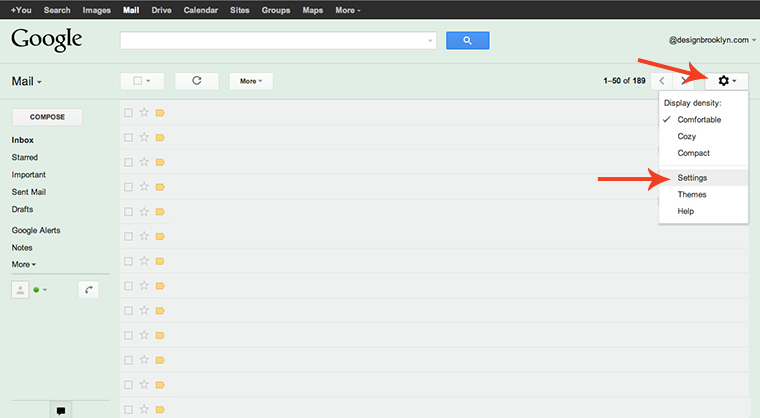Open the Google Alerts label

[x=36, y=230]
